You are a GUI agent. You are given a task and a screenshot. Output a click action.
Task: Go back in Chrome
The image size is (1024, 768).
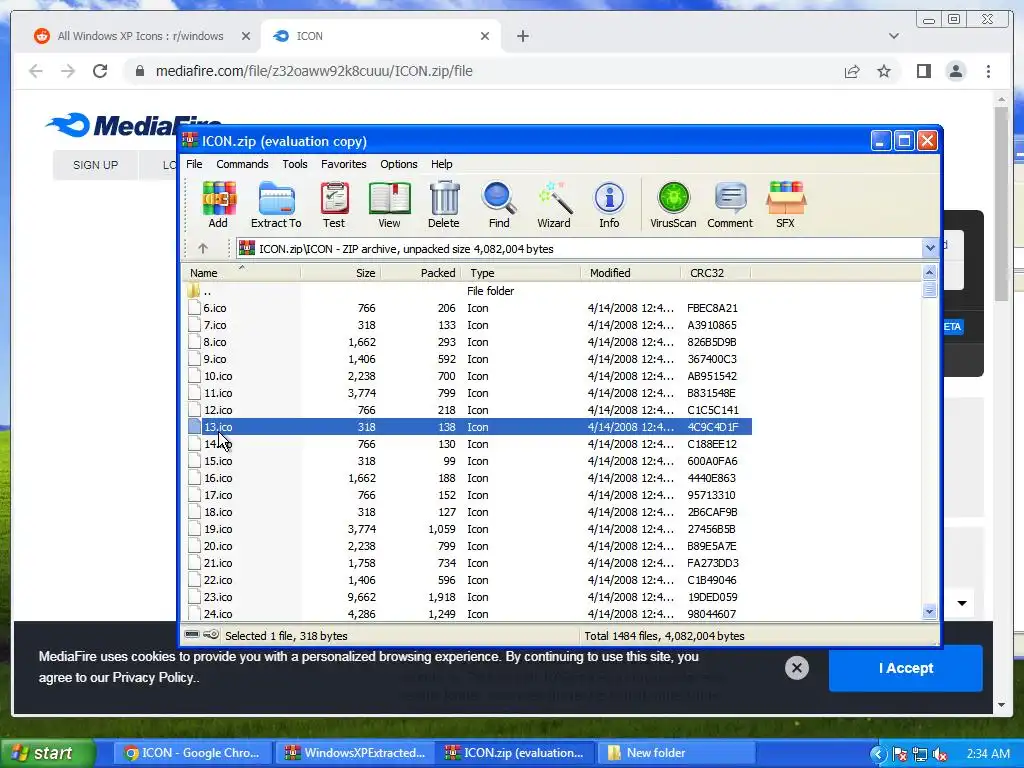tap(36, 71)
